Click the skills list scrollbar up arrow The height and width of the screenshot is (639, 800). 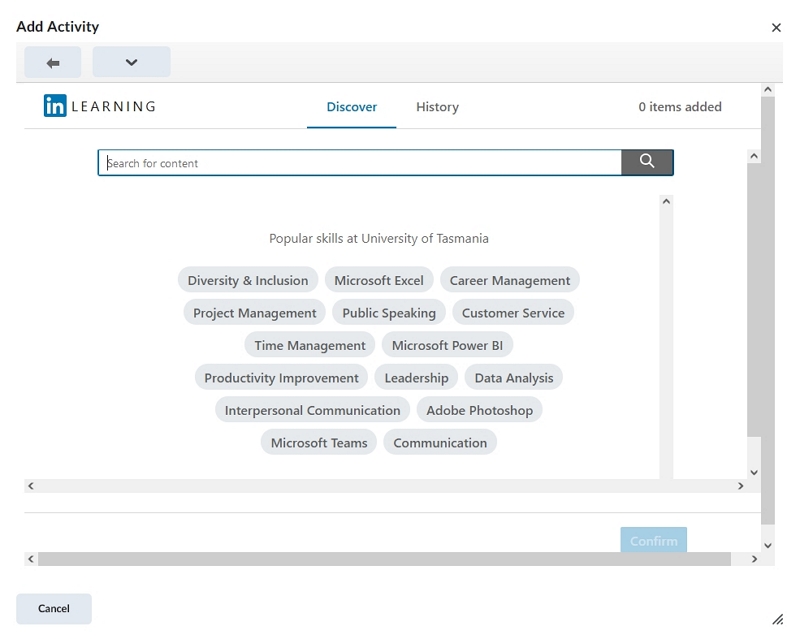point(666,202)
